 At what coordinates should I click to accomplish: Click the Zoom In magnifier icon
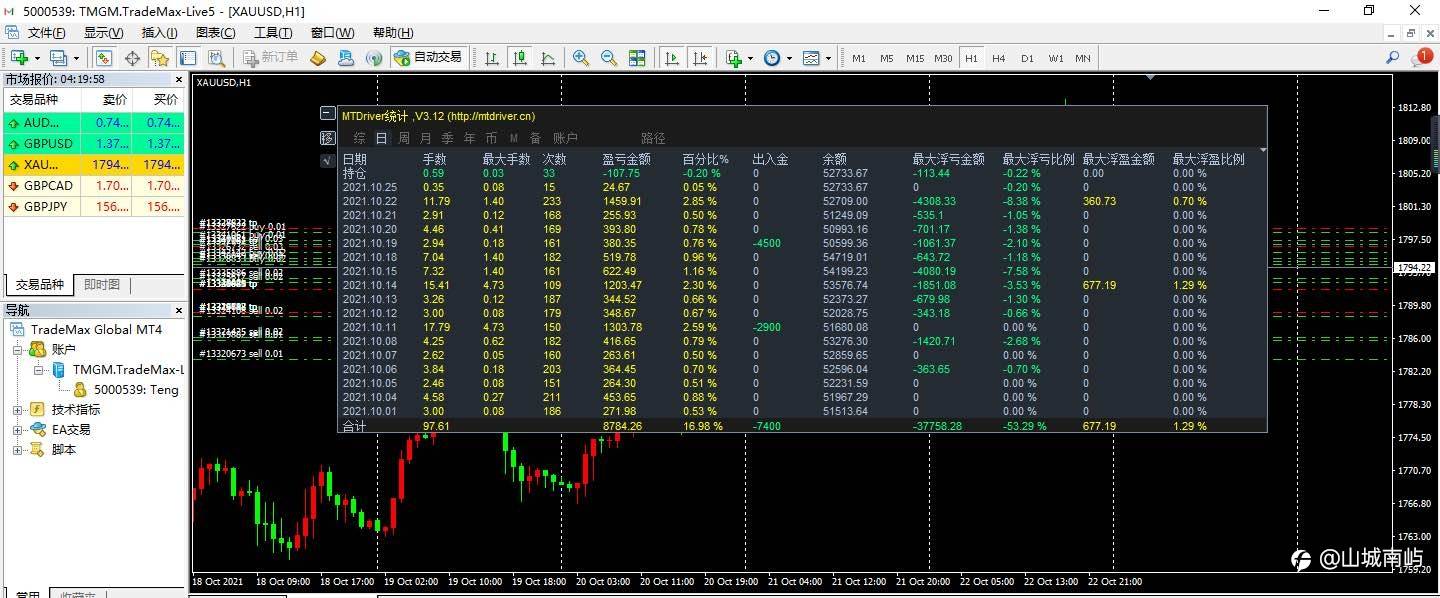pyautogui.click(x=580, y=58)
